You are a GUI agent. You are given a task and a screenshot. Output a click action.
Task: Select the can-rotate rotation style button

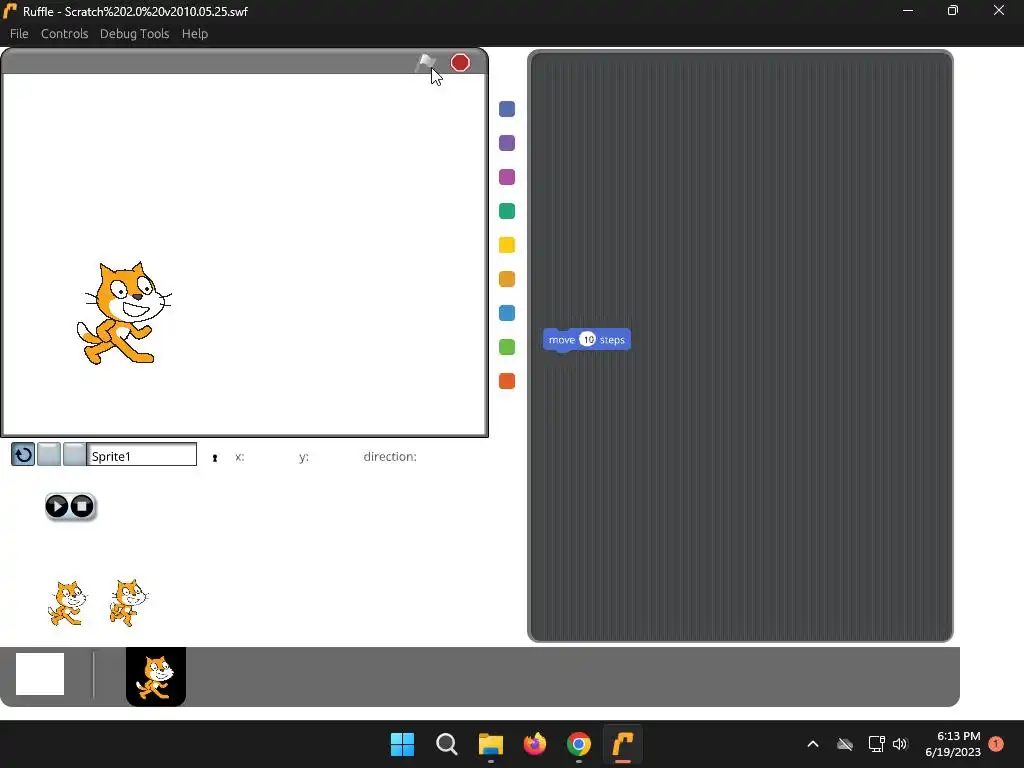click(23, 454)
